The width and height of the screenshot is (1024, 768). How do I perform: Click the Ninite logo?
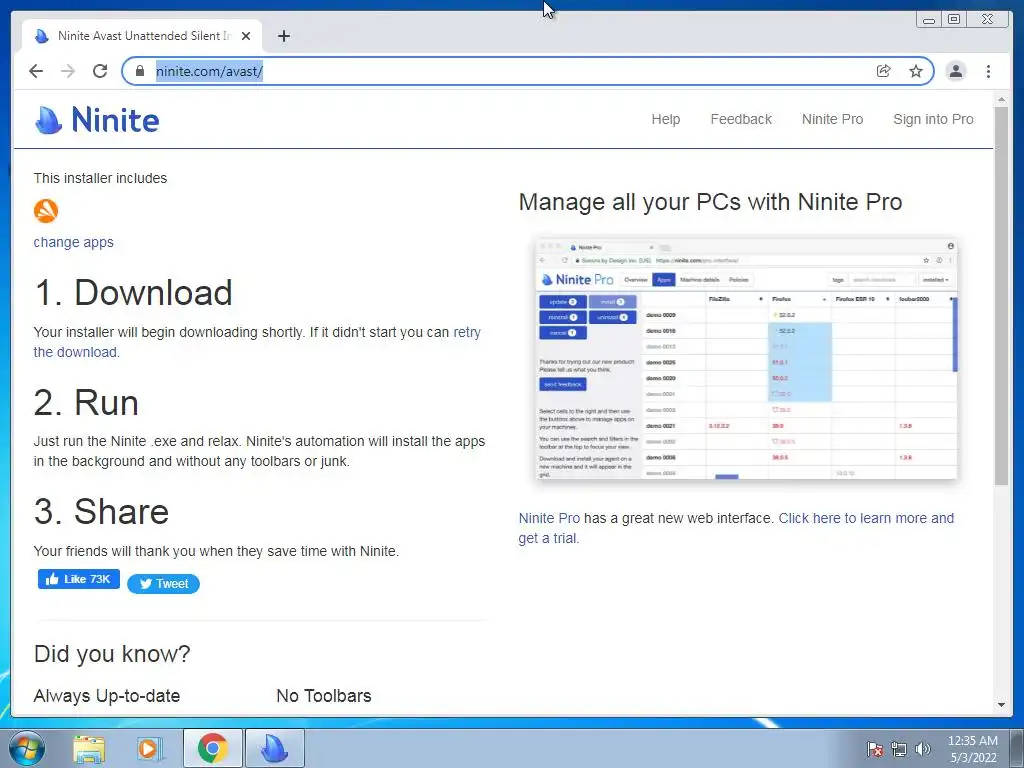pos(97,120)
